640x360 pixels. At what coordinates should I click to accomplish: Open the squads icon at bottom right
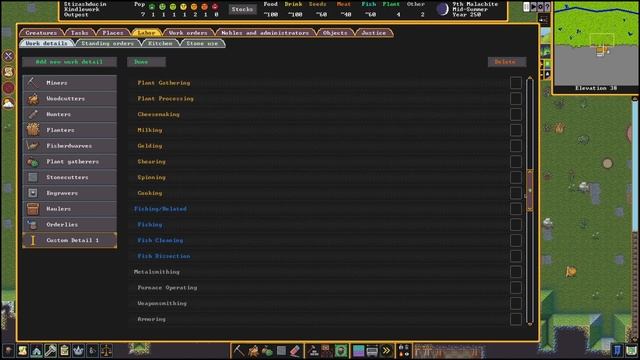[618, 351]
